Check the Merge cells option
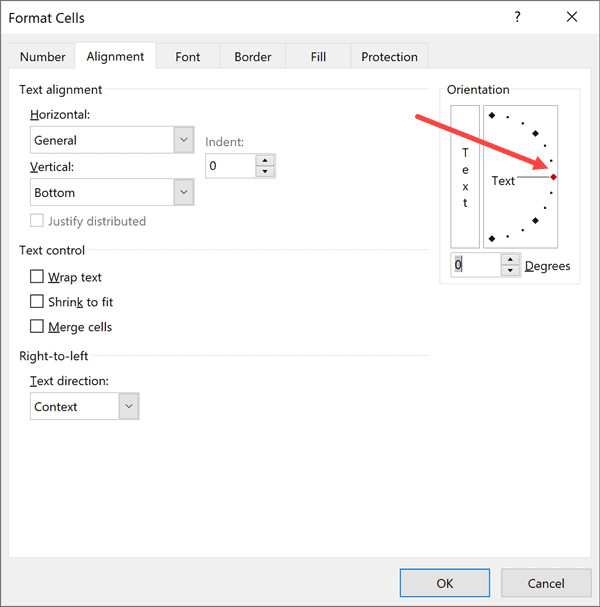Image resolution: width=600 pixels, height=607 pixels. point(37,327)
